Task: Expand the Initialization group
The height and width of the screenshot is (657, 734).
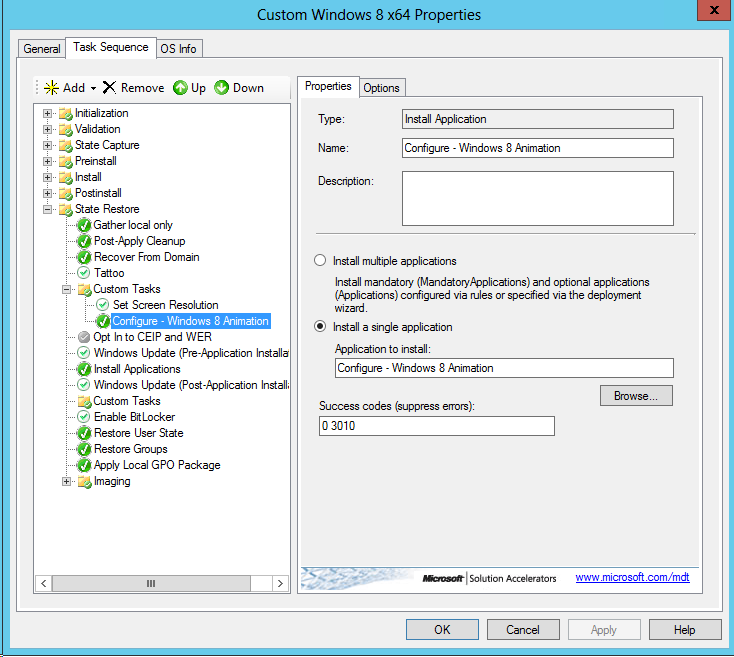Action: [x=47, y=113]
